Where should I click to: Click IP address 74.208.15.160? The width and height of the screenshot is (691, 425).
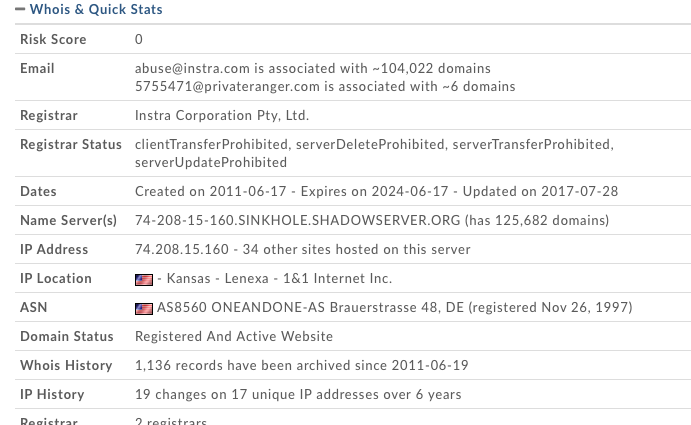(182, 250)
